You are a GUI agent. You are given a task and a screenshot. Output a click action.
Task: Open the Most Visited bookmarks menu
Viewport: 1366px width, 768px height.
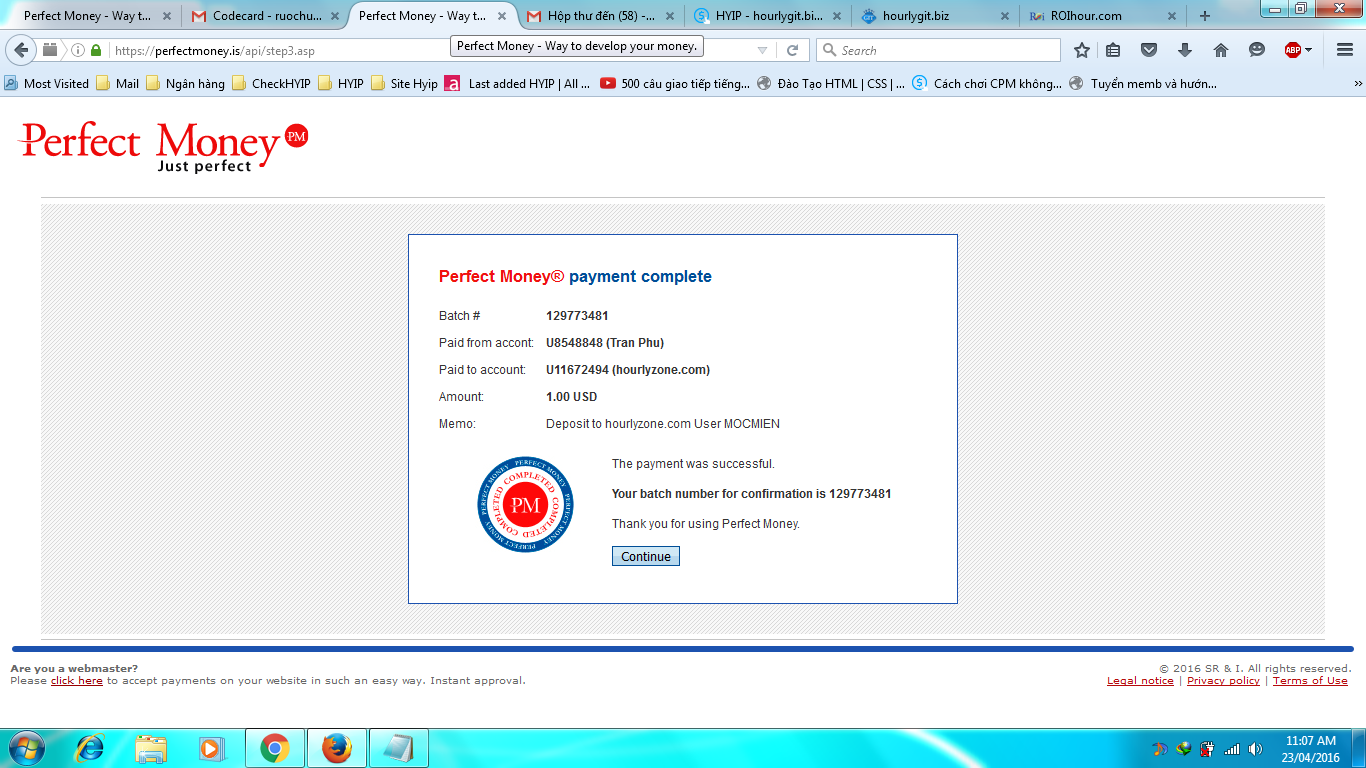(46, 84)
